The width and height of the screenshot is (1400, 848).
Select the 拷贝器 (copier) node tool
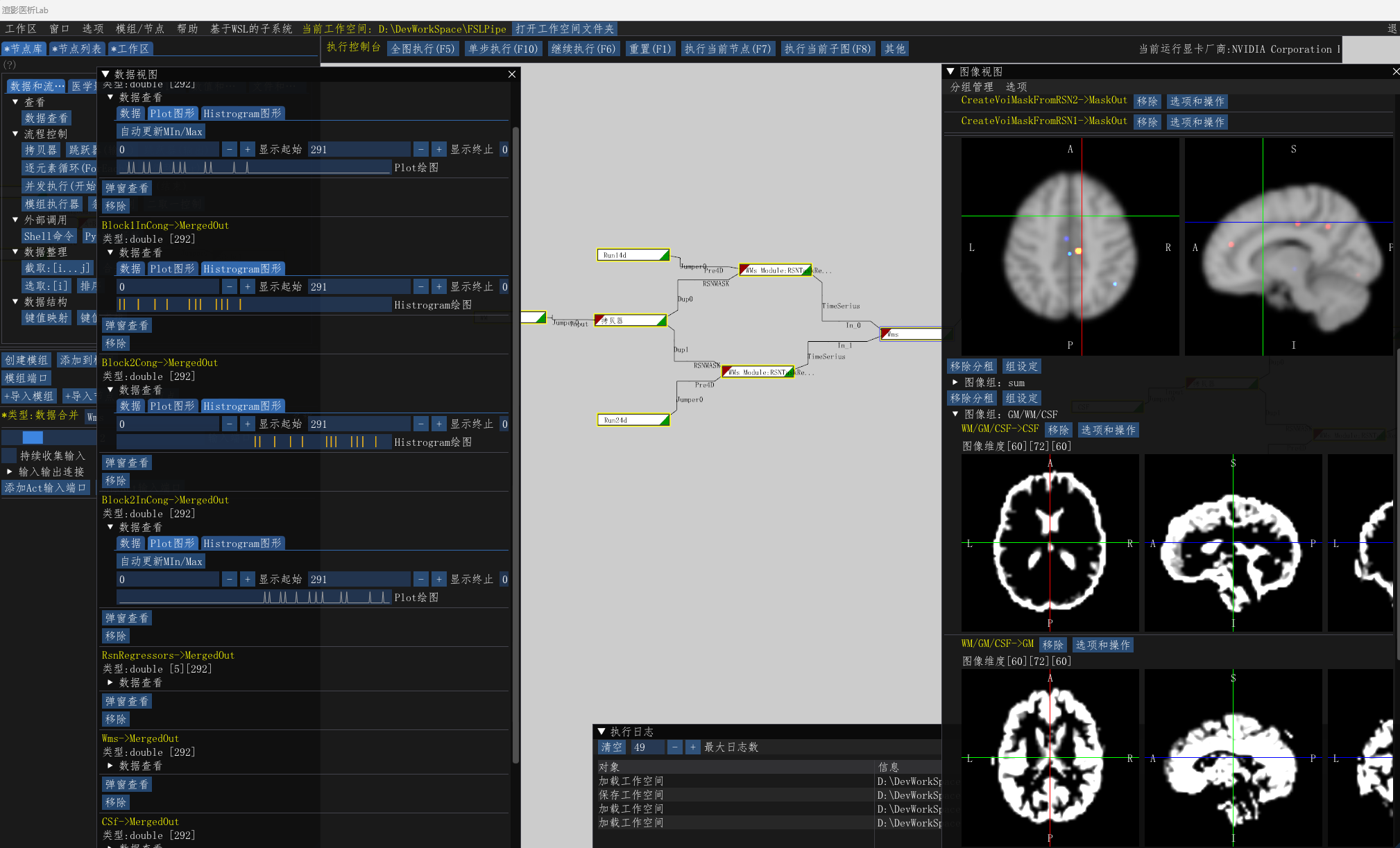(40, 150)
